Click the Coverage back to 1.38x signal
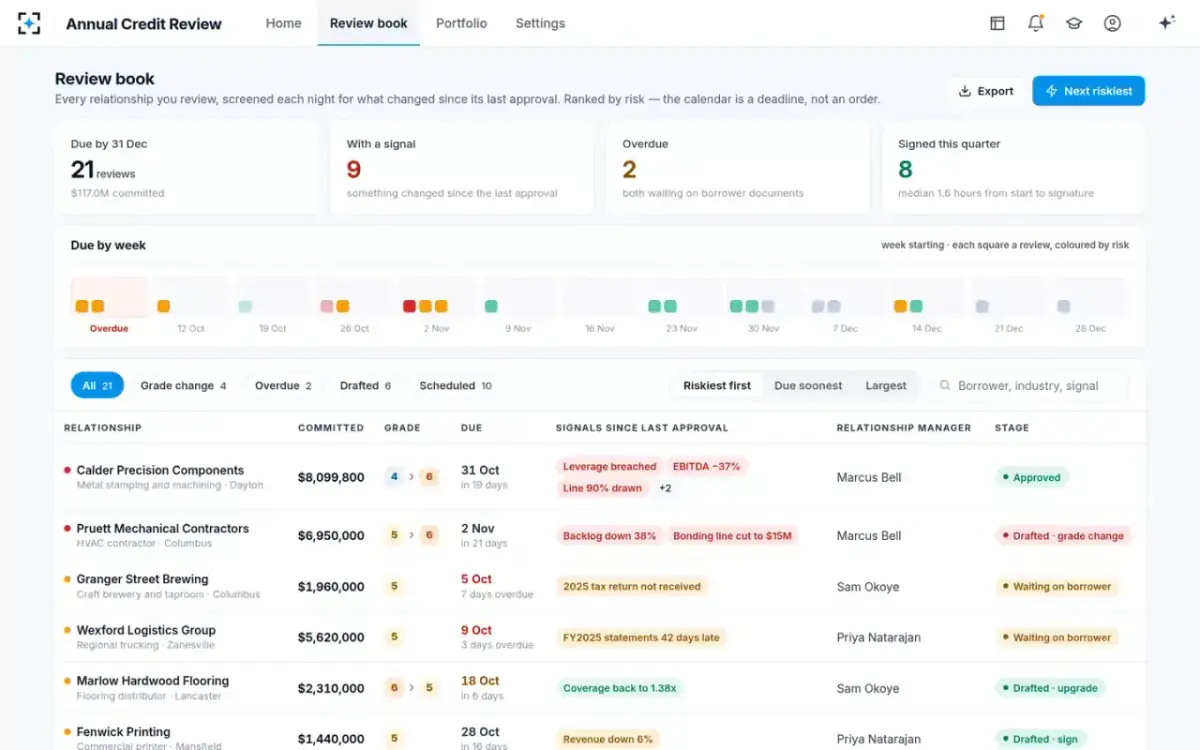Image resolution: width=1200 pixels, height=750 pixels. 619,688
